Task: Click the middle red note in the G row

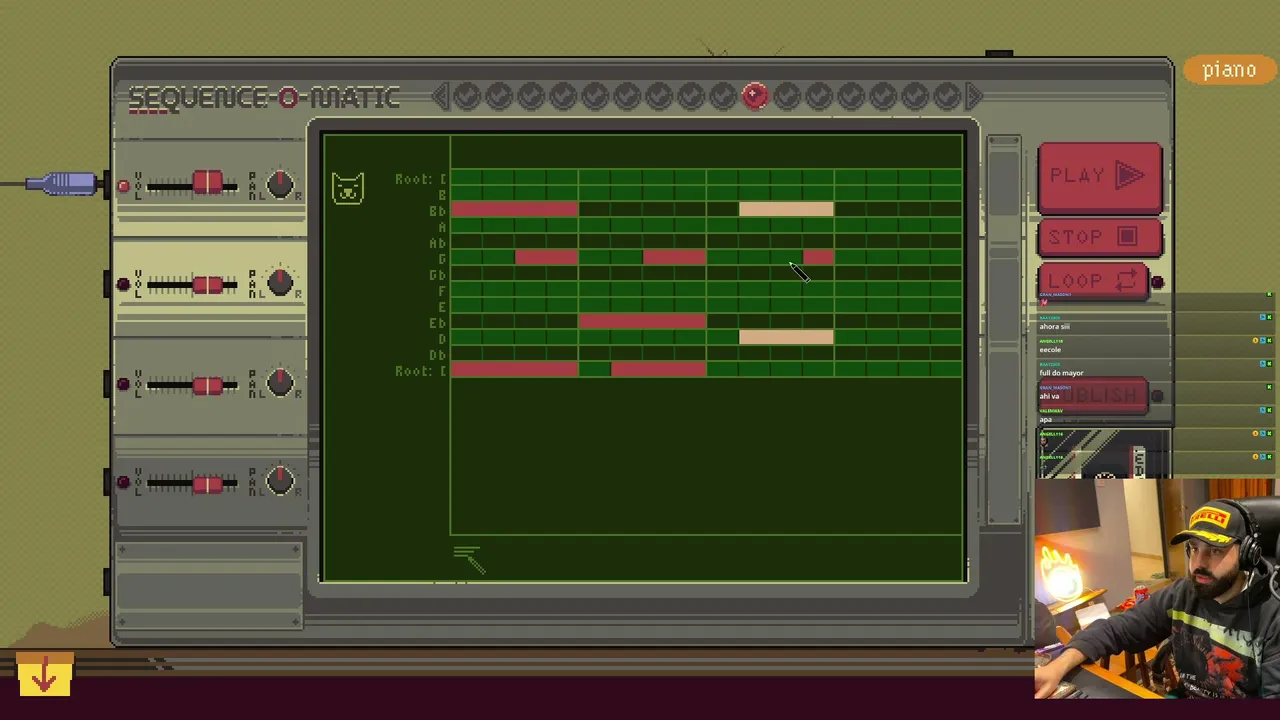Action: pyautogui.click(x=674, y=258)
